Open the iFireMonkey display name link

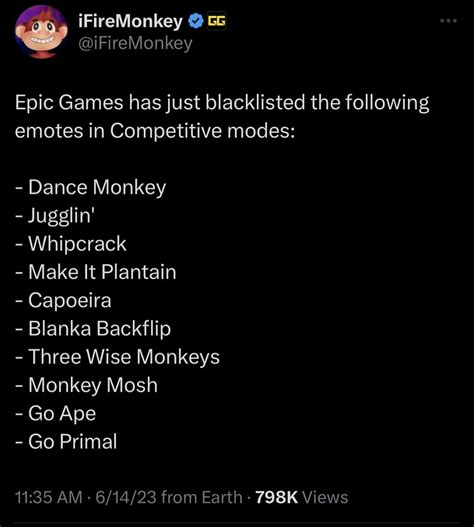[x=130, y=22]
